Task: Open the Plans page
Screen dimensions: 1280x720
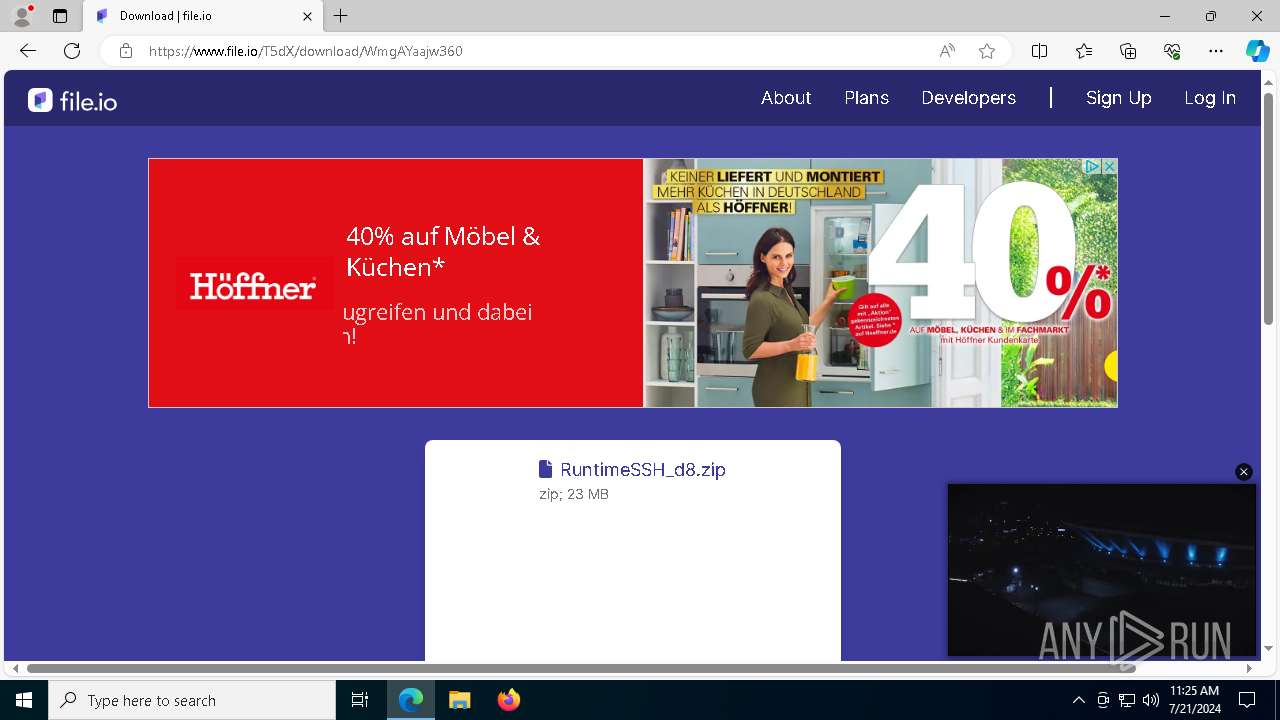Action: click(866, 98)
